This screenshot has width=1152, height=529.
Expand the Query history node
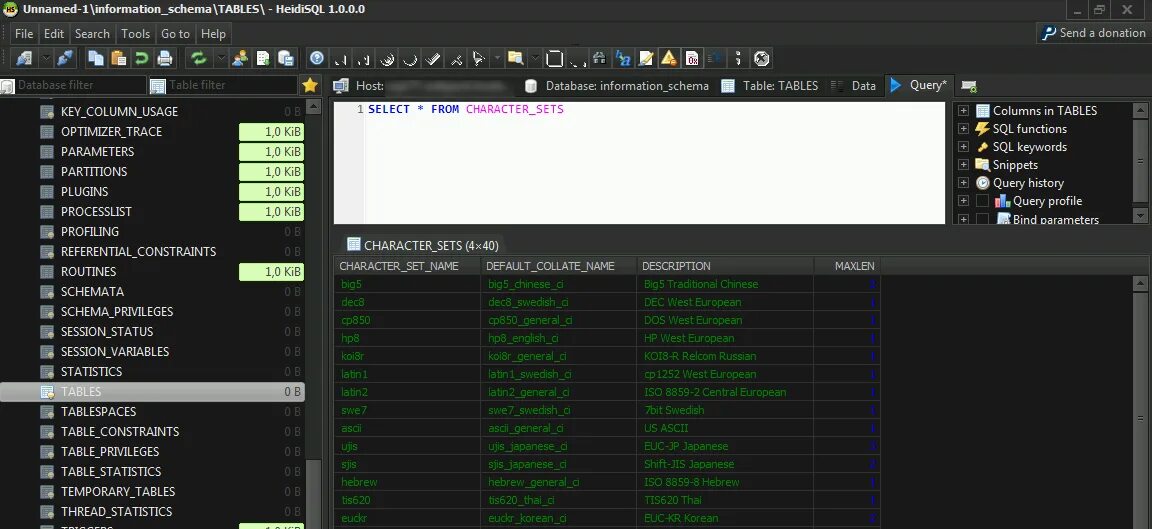[963, 183]
